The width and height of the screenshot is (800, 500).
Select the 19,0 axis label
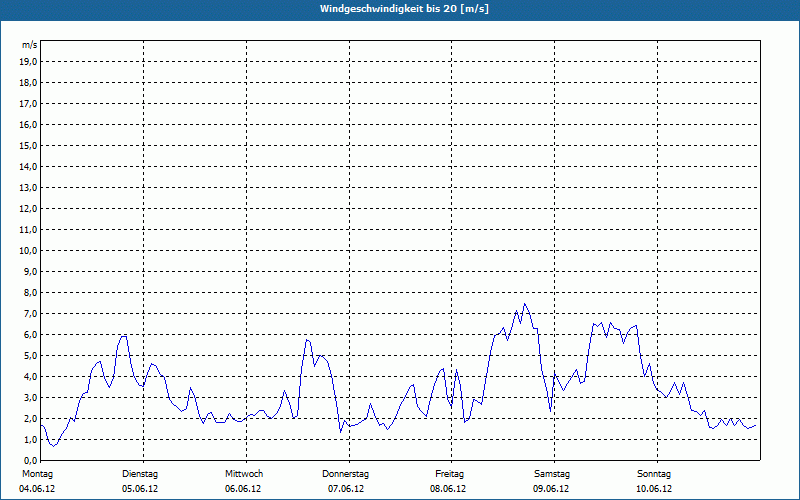click(x=28, y=62)
